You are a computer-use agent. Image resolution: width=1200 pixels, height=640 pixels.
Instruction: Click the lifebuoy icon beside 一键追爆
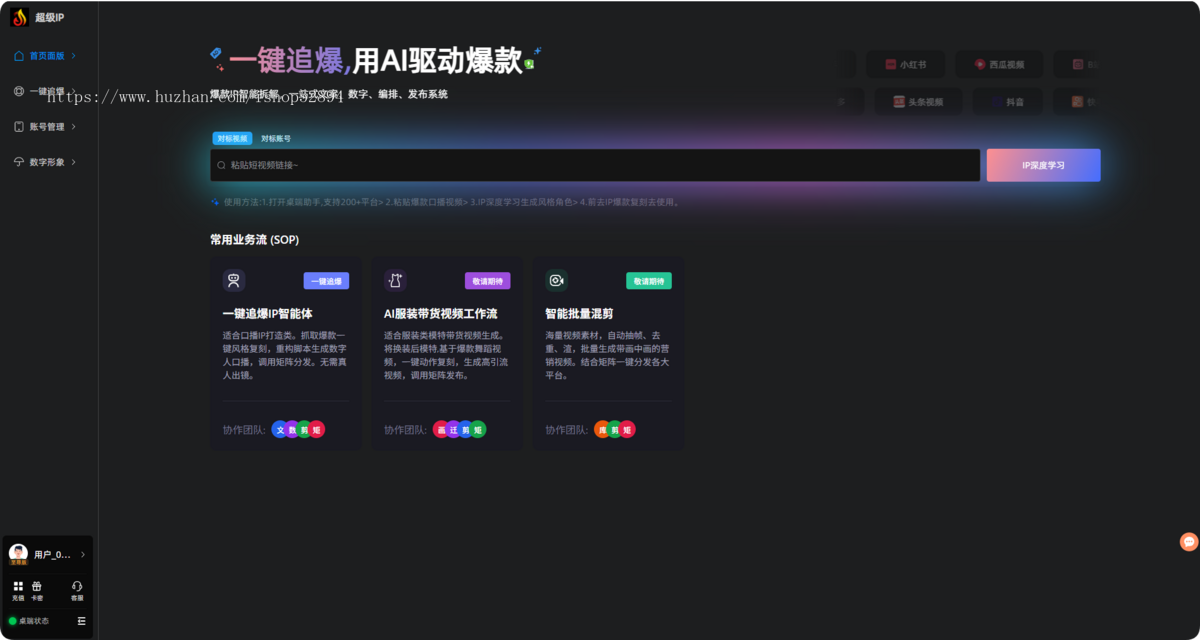[19, 91]
